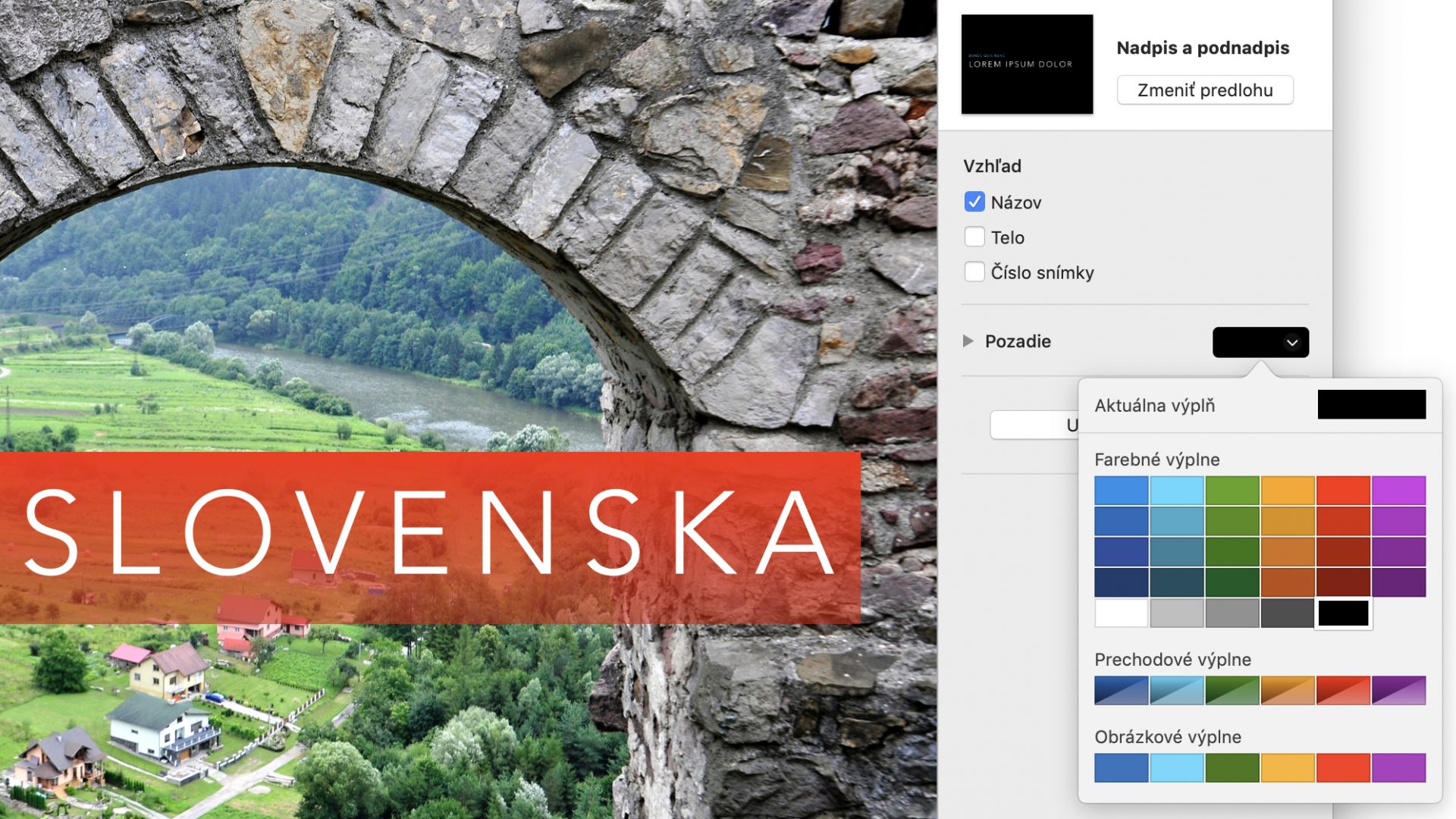This screenshot has height=819, width=1456.
Task: Enable the Telo checkbox
Action: pos(974,237)
